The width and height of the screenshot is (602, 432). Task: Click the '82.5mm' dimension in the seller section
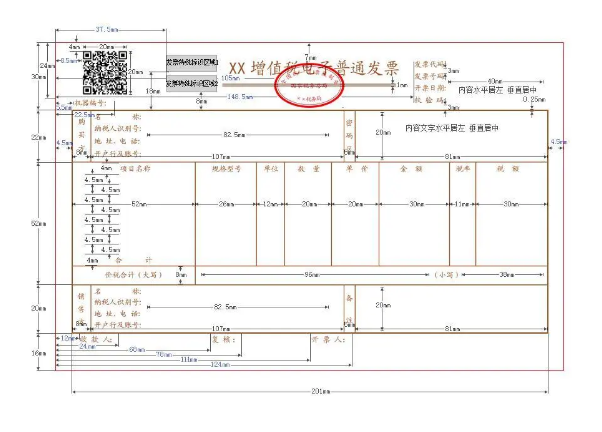pyautogui.click(x=225, y=307)
